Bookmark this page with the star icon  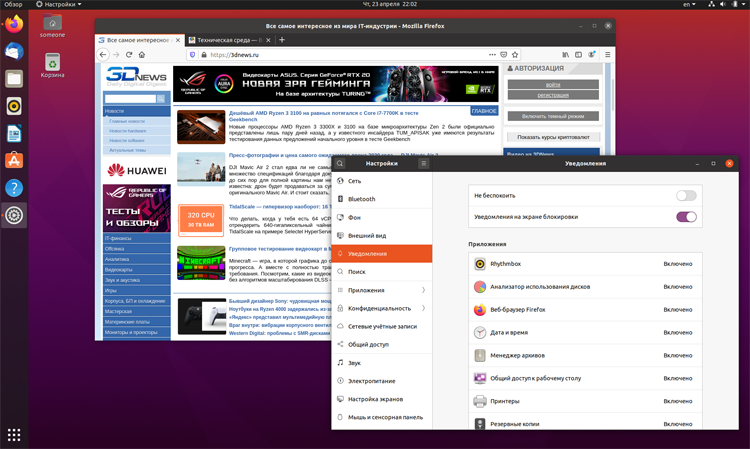tap(515, 55)
